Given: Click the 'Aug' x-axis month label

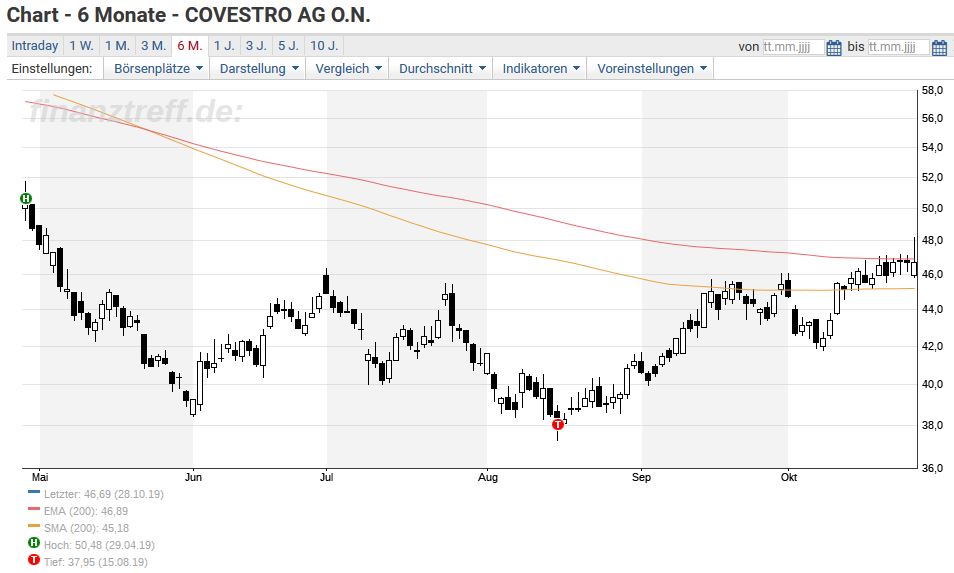Looking at the screenshot, I should point(488,477).
